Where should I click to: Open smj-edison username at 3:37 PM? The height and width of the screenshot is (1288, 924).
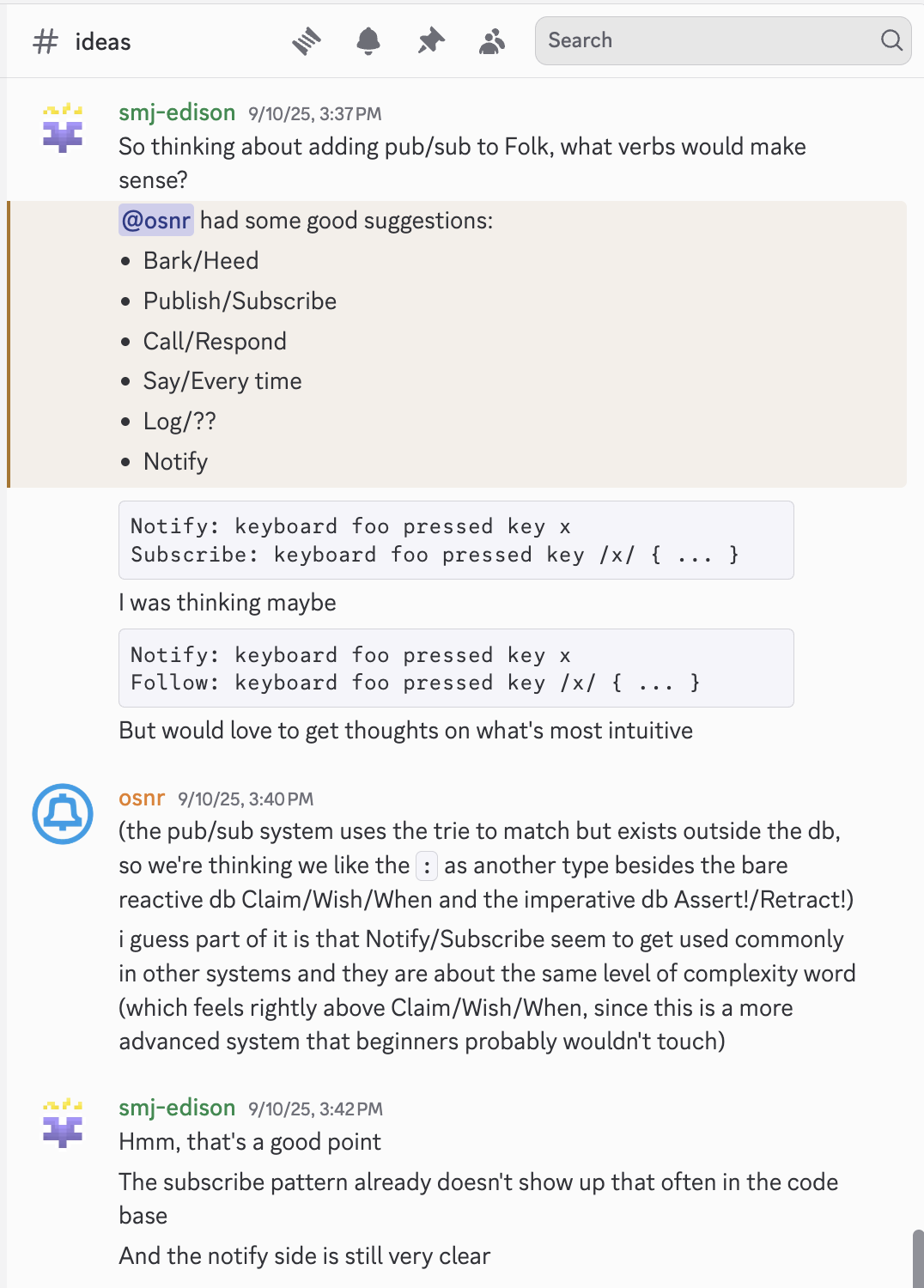(x=177, y=112)
